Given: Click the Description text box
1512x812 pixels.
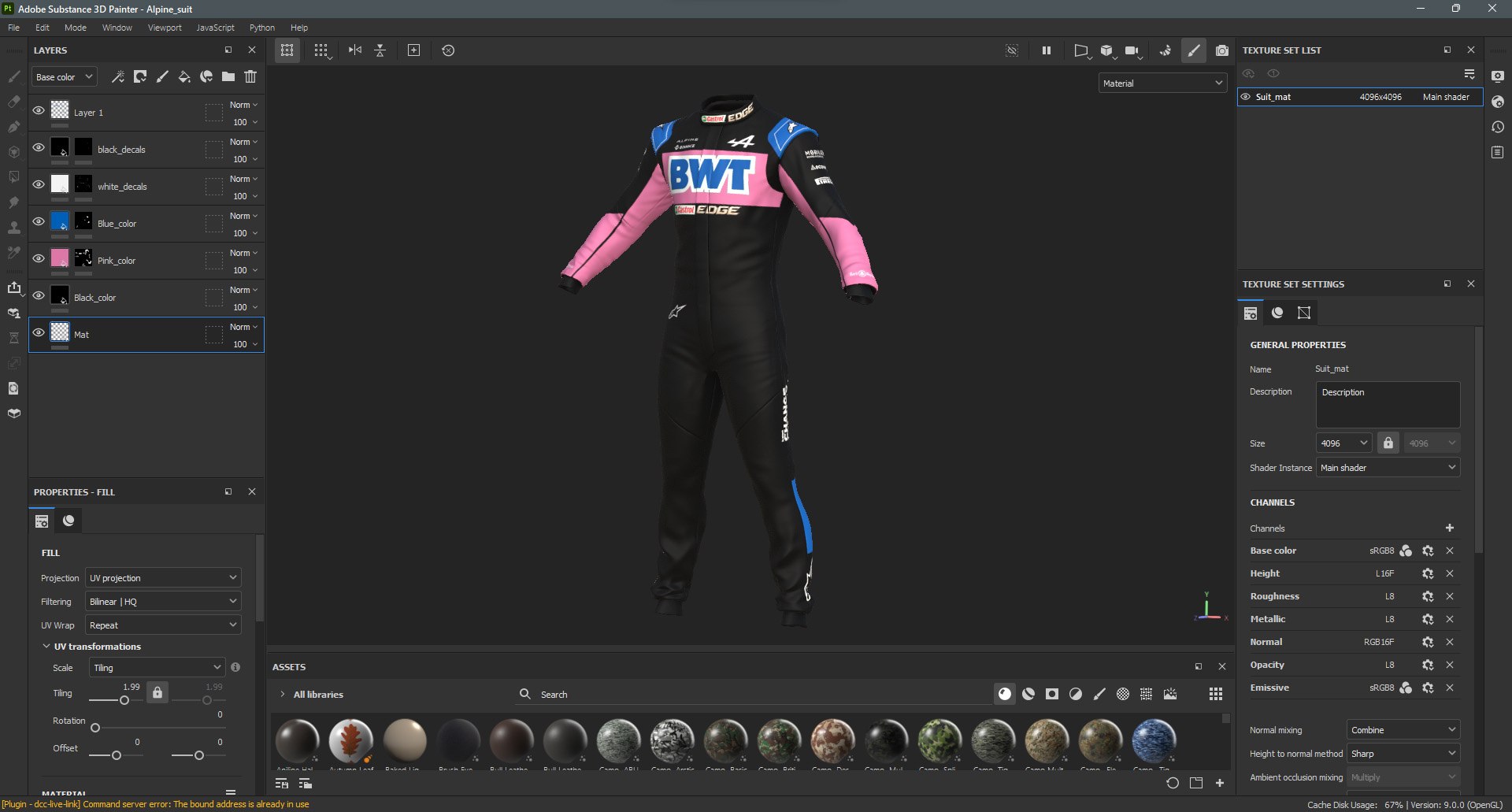Looking at the screenshot, I should pos(1388,405).
